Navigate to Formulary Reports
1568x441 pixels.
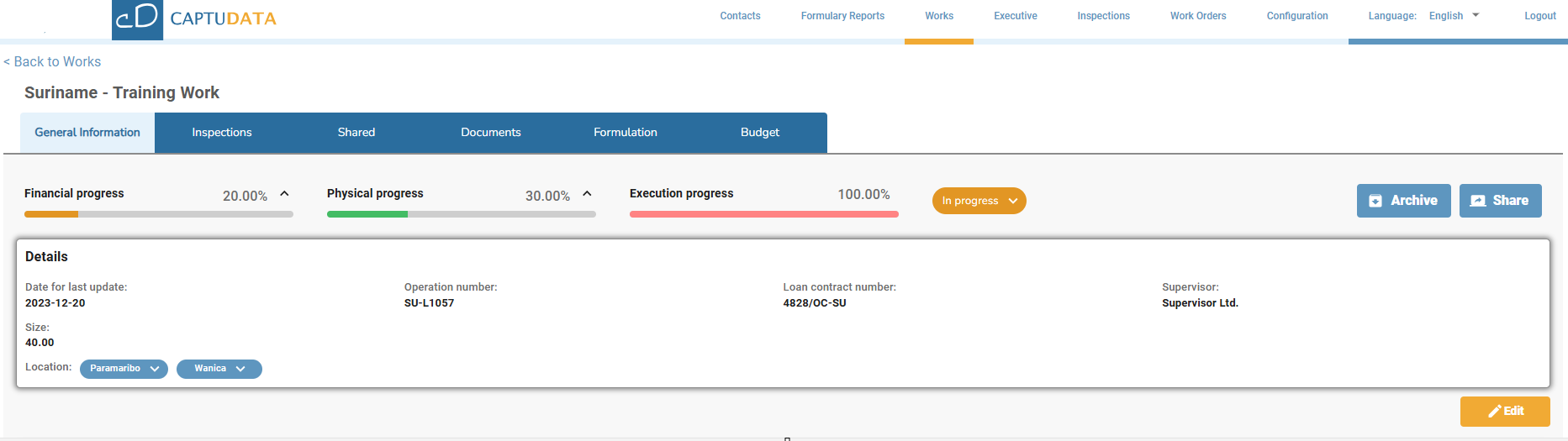point(842,16)
